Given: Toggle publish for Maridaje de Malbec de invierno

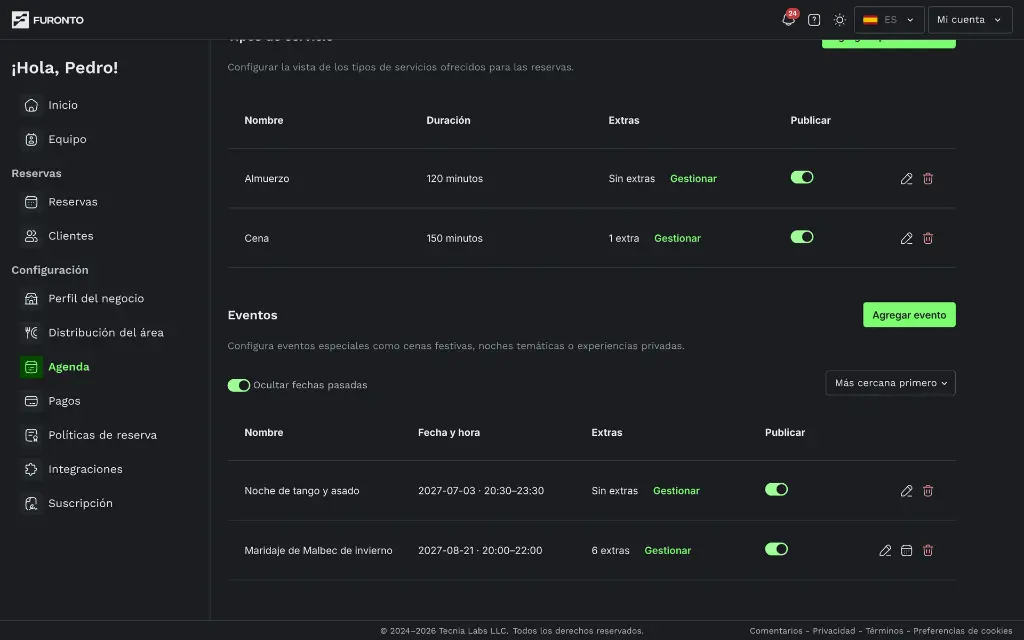Looking at the screenshot, I should point(776,549).
